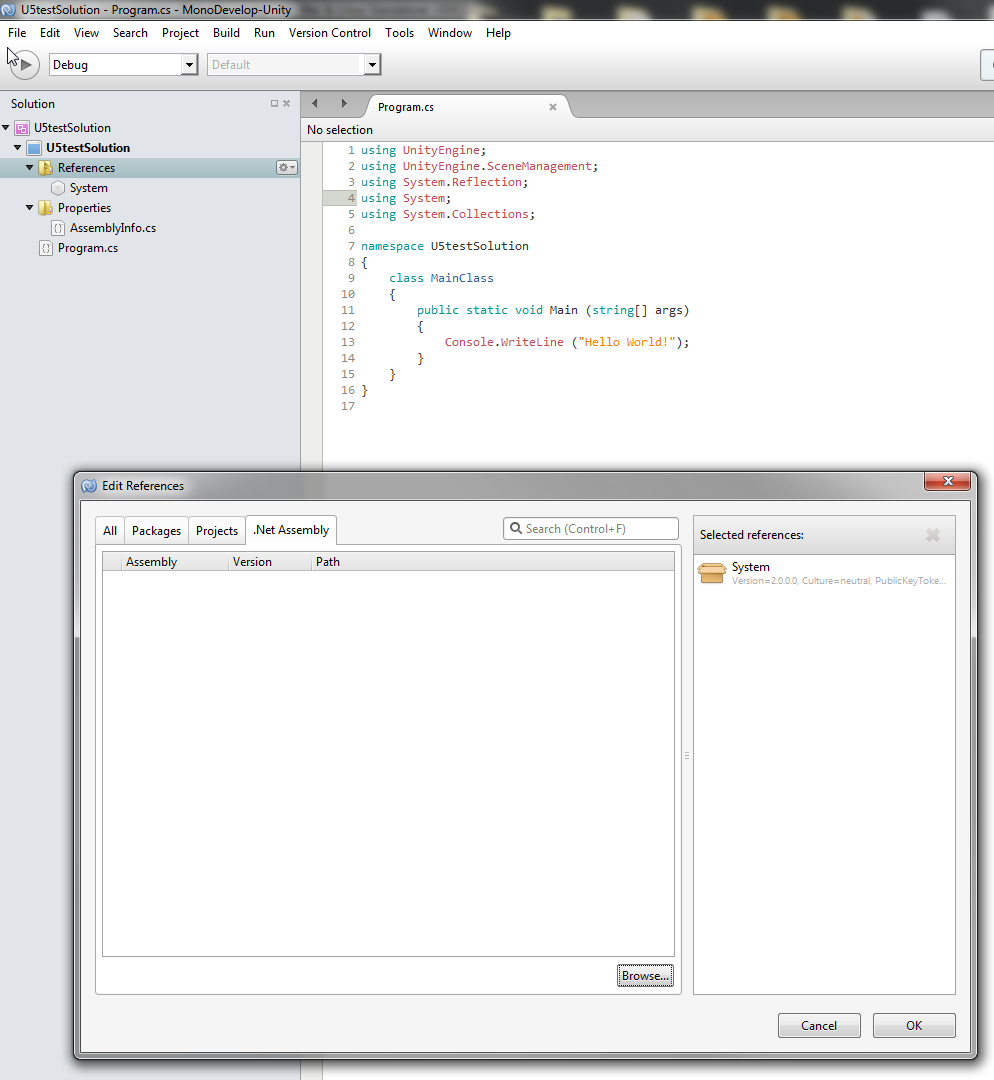Click the System package icon under Selected references
This screenshot has width=994, height=1080.
[x=711, y=572]
